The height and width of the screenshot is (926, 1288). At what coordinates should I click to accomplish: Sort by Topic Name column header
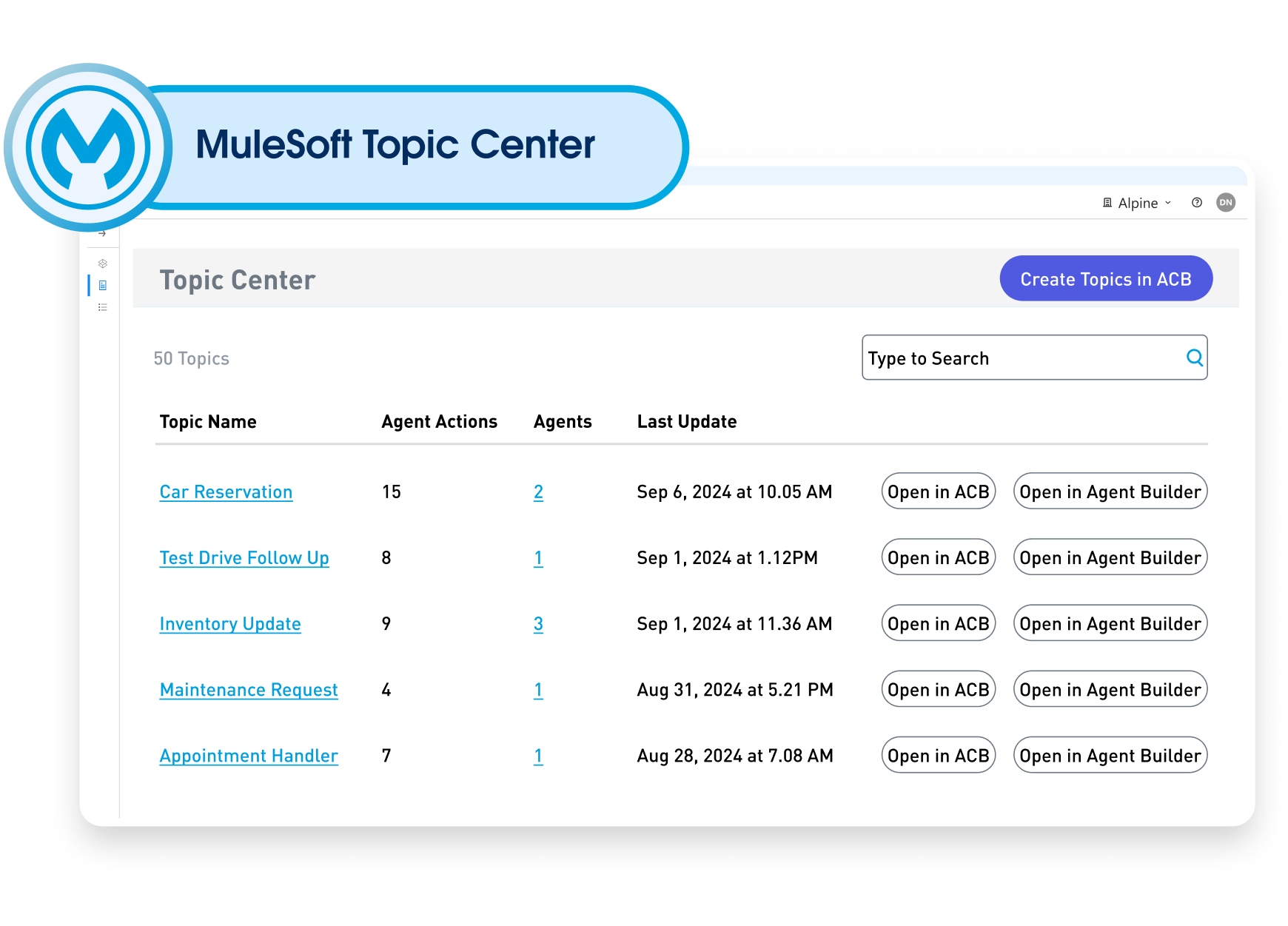coord(208,422)
